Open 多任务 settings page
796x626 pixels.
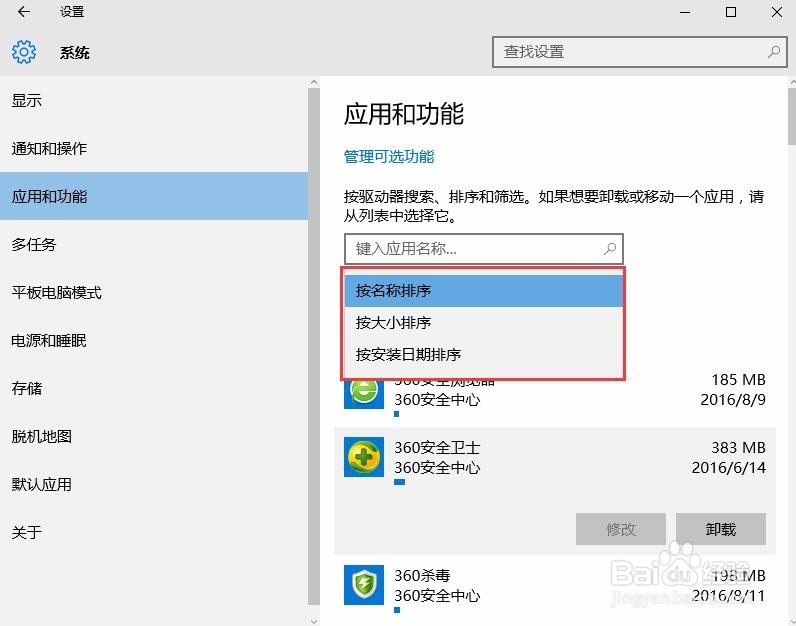154,244
